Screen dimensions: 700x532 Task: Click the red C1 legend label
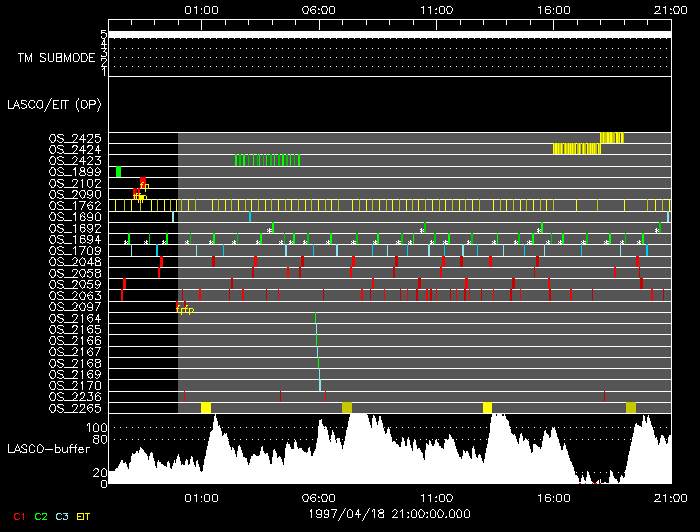click(x=17, y=516)
